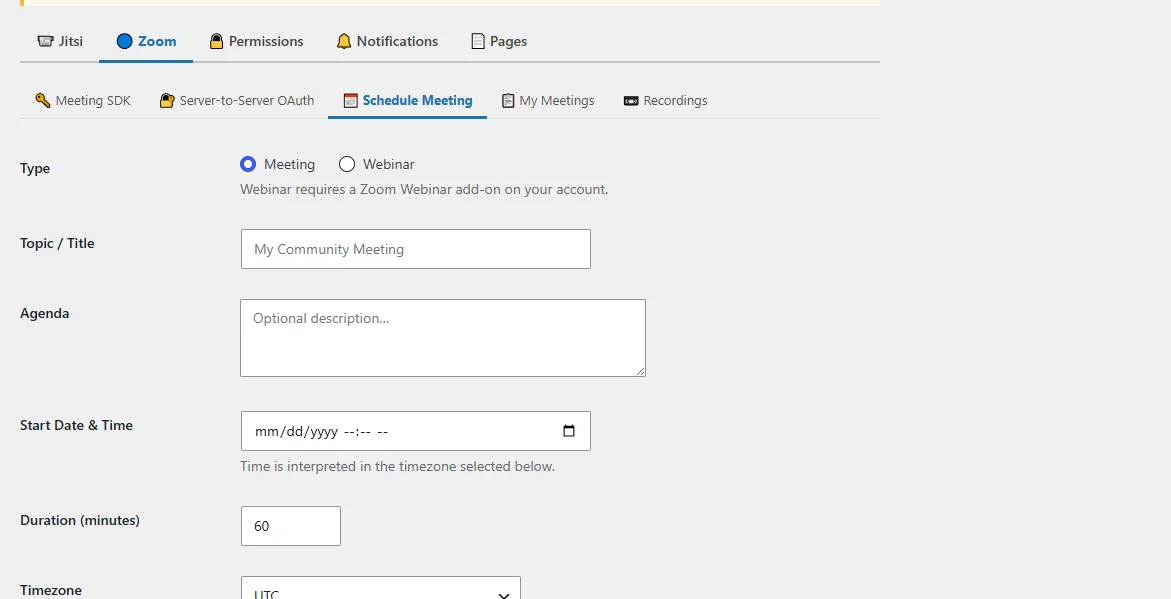The width and height of the screenshot is (1171, 599).
Task: Click the Notifications bell icon
Action: 344,41
